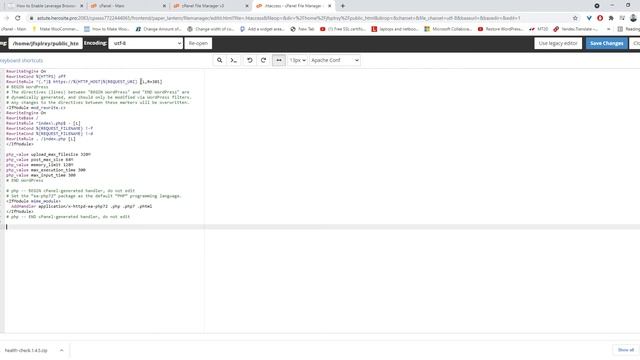The width and height of the screenshot is (640, 360).
Task: Click the max_execution_time 300 line
Action: (x=46, y=170)
